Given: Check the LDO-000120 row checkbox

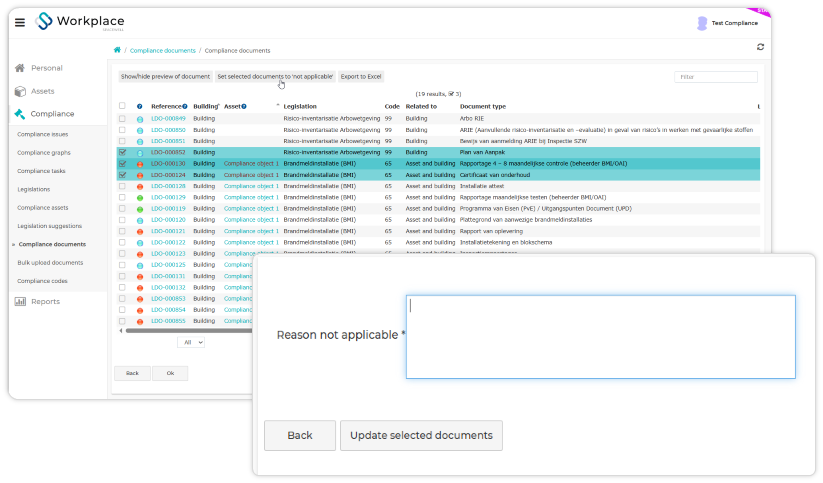Looking at the screenshot, I should [122, 220].
